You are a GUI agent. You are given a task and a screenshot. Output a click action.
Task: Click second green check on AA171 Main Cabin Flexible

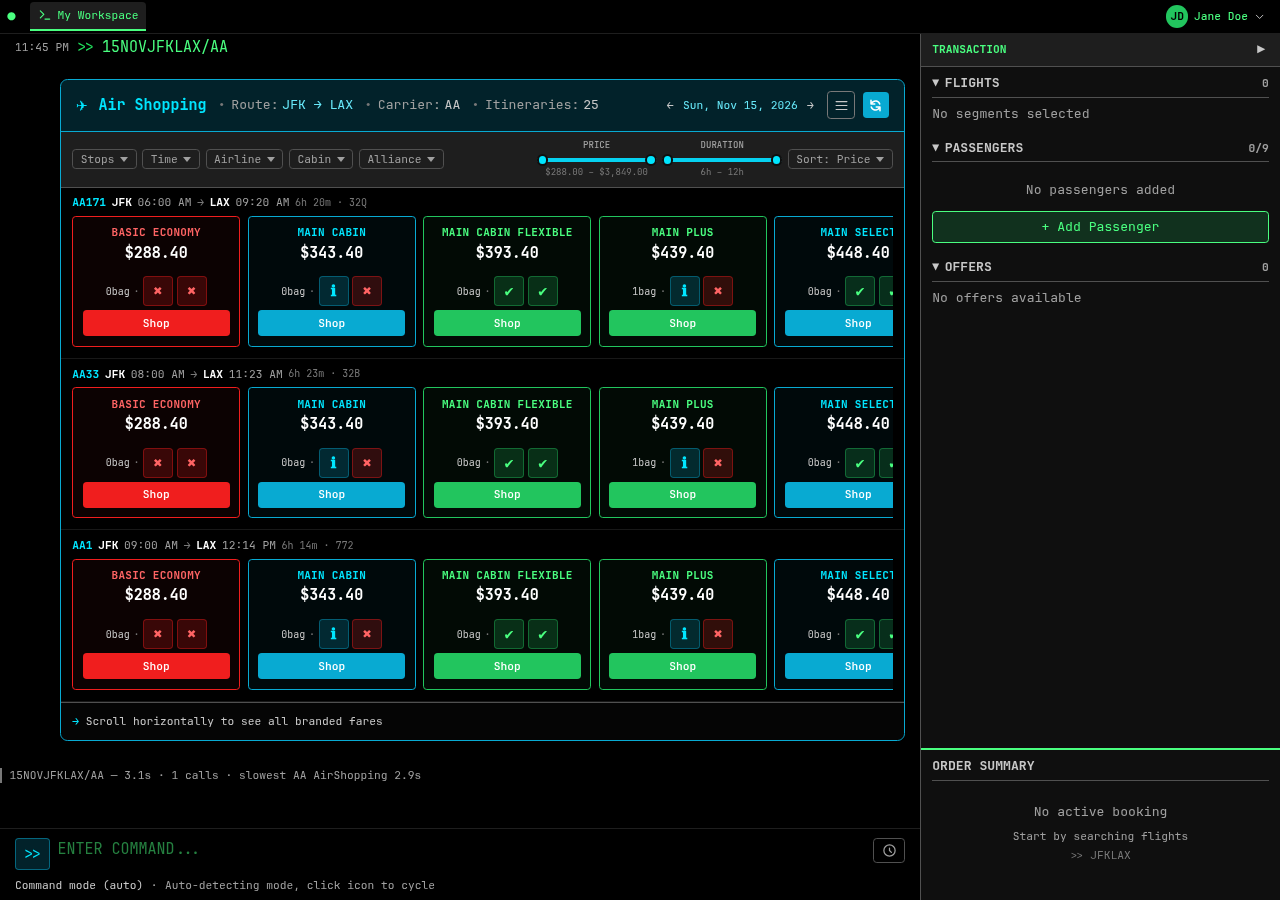click(543, 291)
